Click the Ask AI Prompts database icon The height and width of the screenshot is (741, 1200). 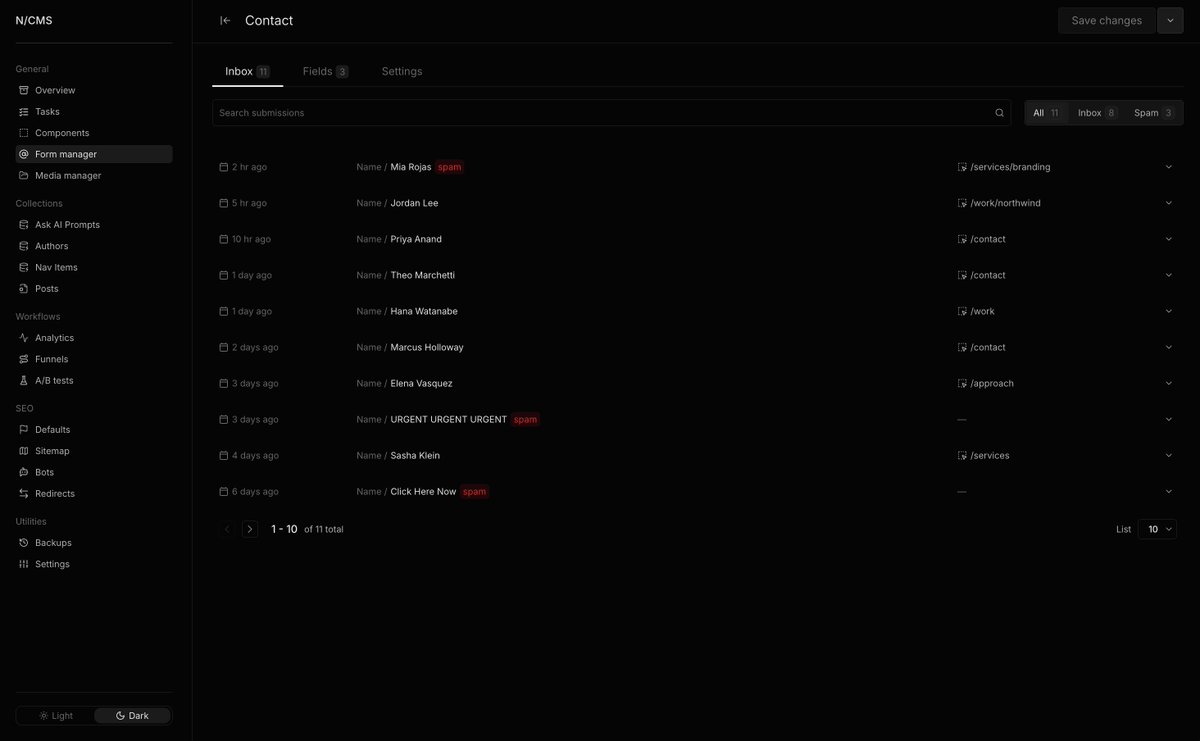[24, 225]
